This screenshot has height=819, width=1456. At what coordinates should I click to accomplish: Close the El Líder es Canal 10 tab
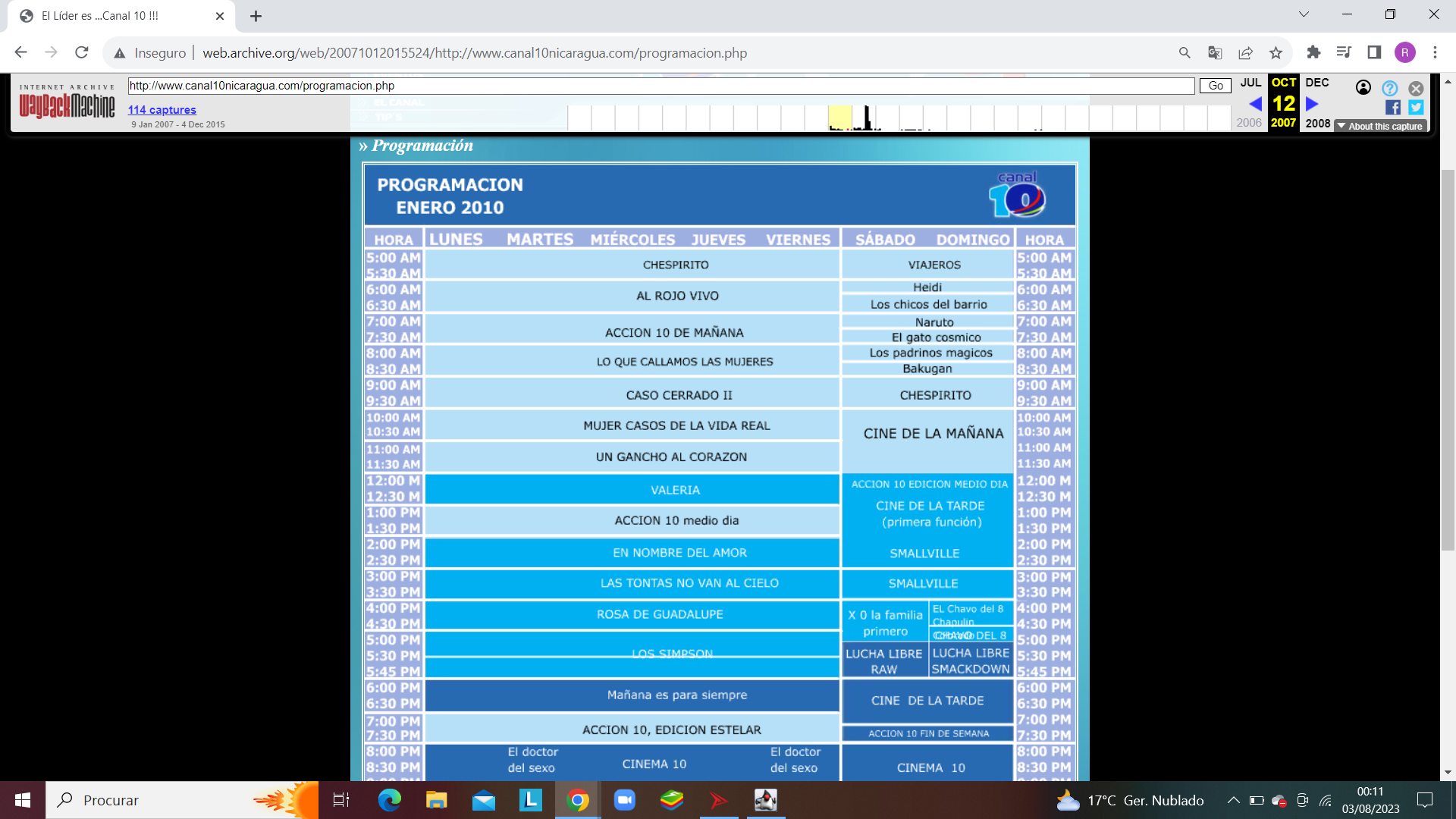click(220, 16)
